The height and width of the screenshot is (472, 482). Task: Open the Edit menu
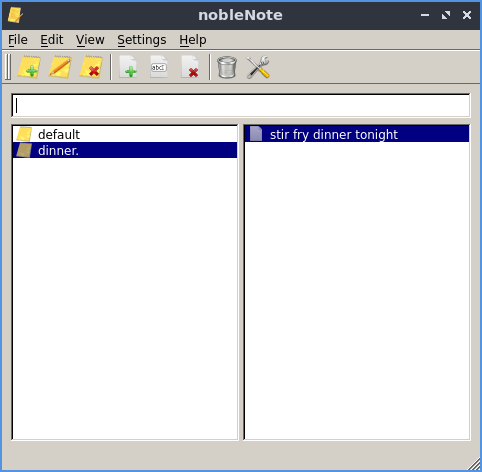pyautogui.click(x=52, y=40)
